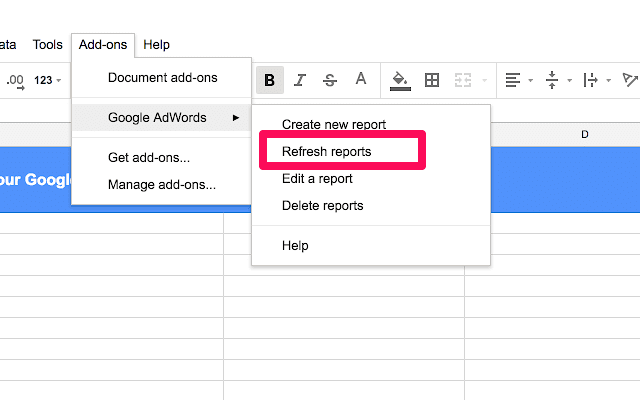Select Google AdWords menu entry
This screenshot has height=400, width=640.
coord(162,118)
